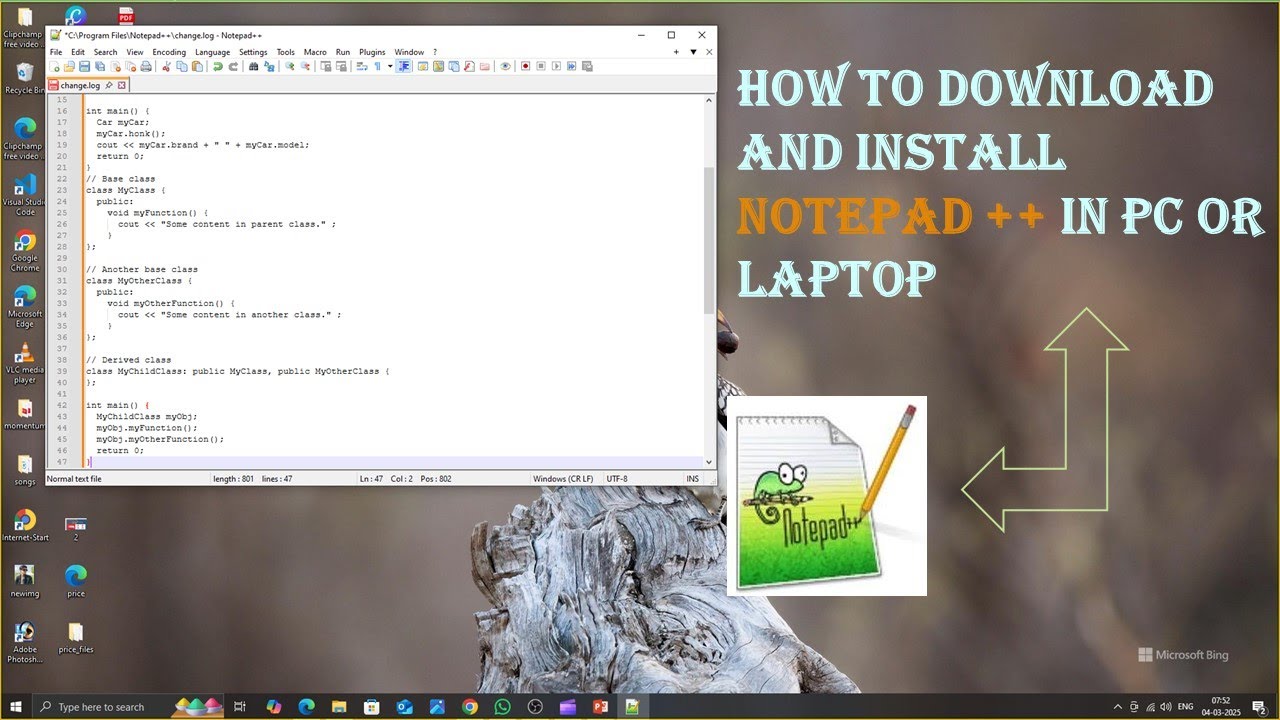Screen dimensions: 1280x720
Task: Toggle INS overwrite mode in status bar
Action: point(692,479)
